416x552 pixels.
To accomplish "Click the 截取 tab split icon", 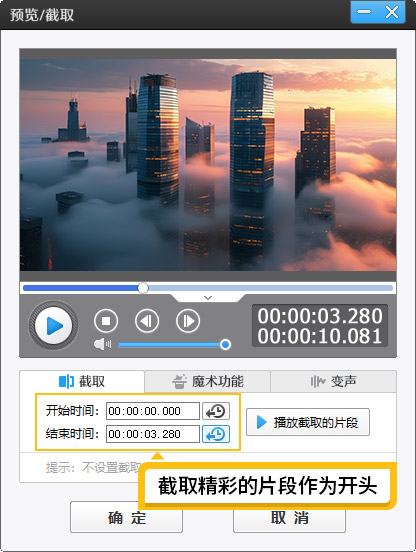I will click(66, 381).
